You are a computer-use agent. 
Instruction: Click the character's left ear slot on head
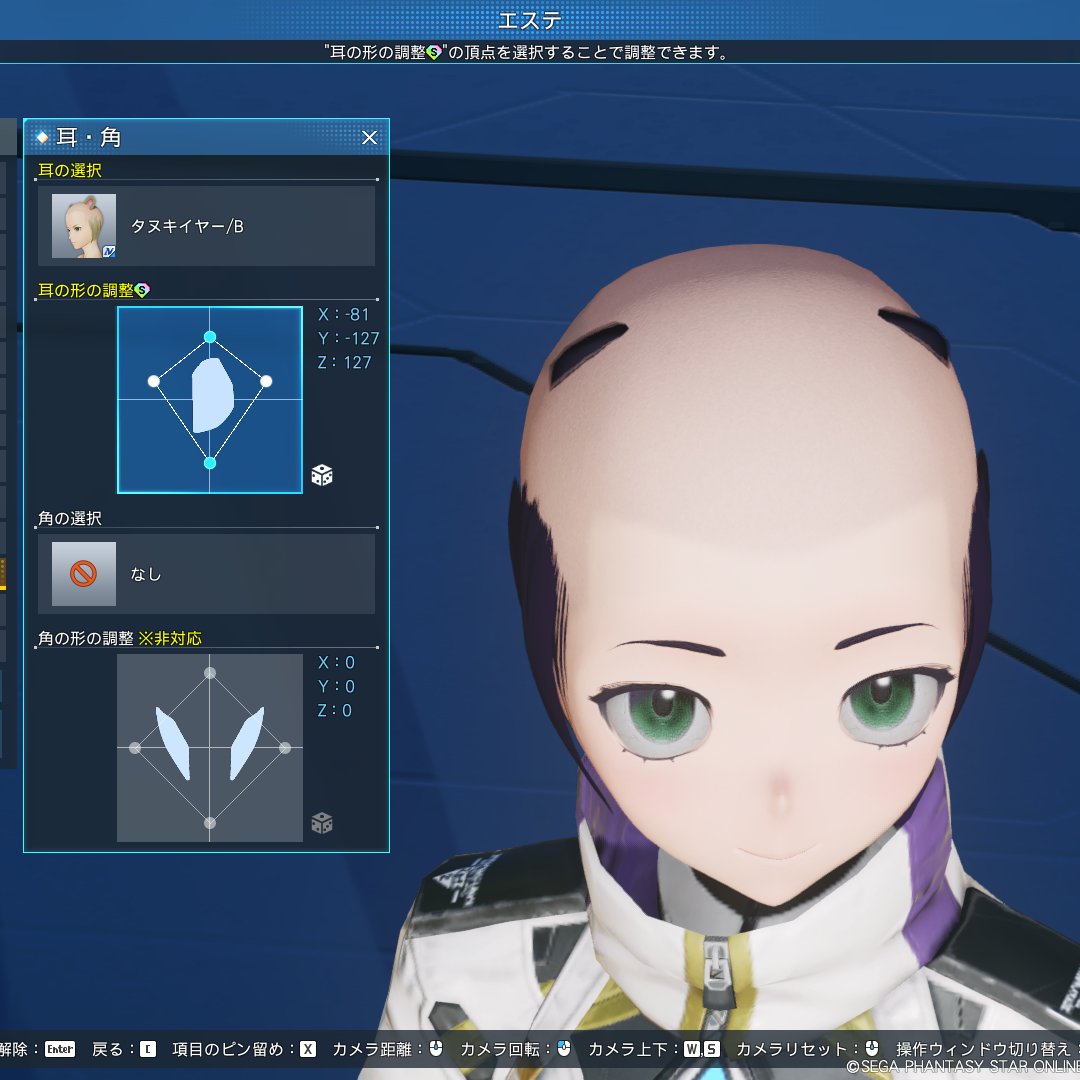coord(913,335)
